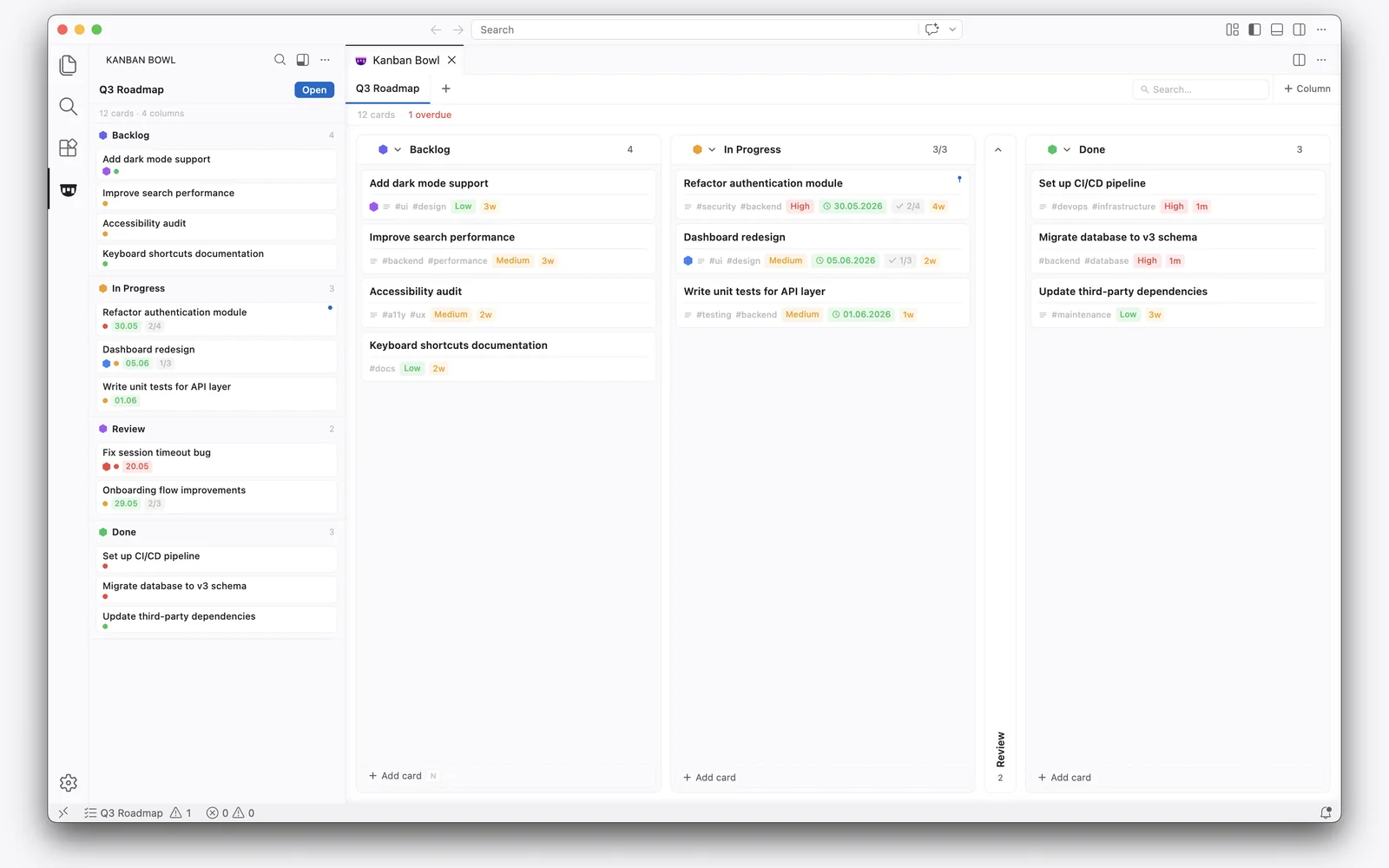Click the 1 overdue filter label

tap(430, 115)
